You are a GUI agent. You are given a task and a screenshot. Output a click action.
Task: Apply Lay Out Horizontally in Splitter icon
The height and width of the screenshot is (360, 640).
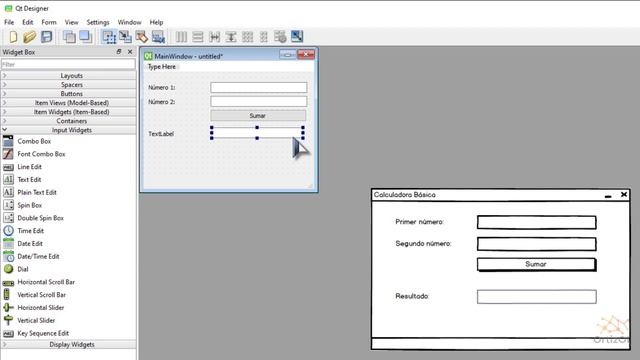coord(214,37)
